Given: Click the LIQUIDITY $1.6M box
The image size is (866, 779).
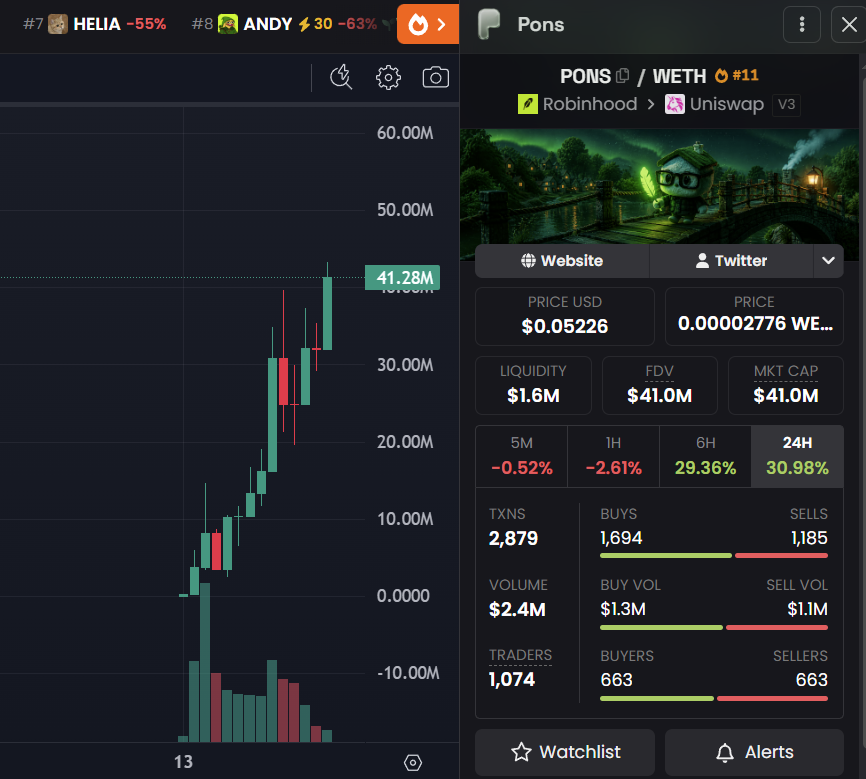Looking at the screenshot, I should pyautogui.click(x=533, y=385).
